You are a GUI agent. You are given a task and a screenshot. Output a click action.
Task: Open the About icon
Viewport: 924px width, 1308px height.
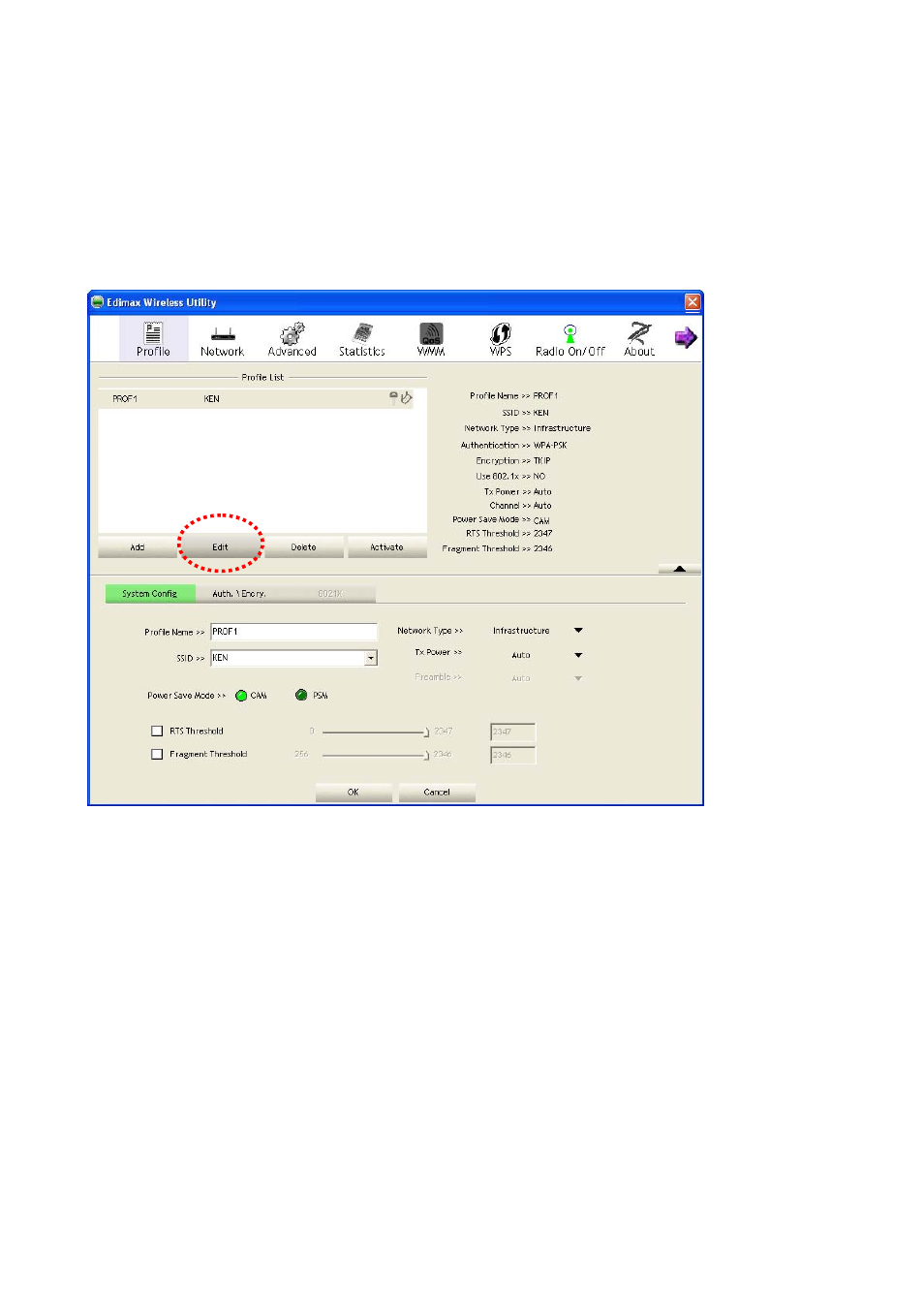click(x=639, y=338)
